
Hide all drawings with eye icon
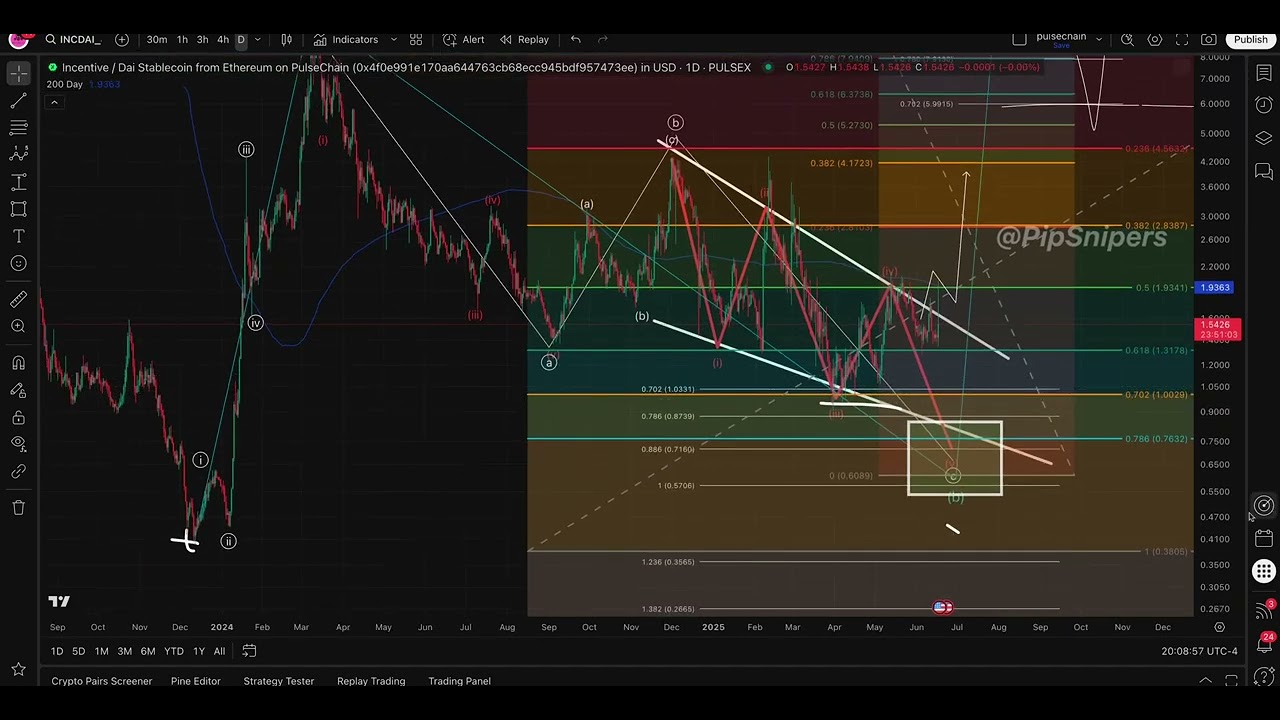coord(19,444)
